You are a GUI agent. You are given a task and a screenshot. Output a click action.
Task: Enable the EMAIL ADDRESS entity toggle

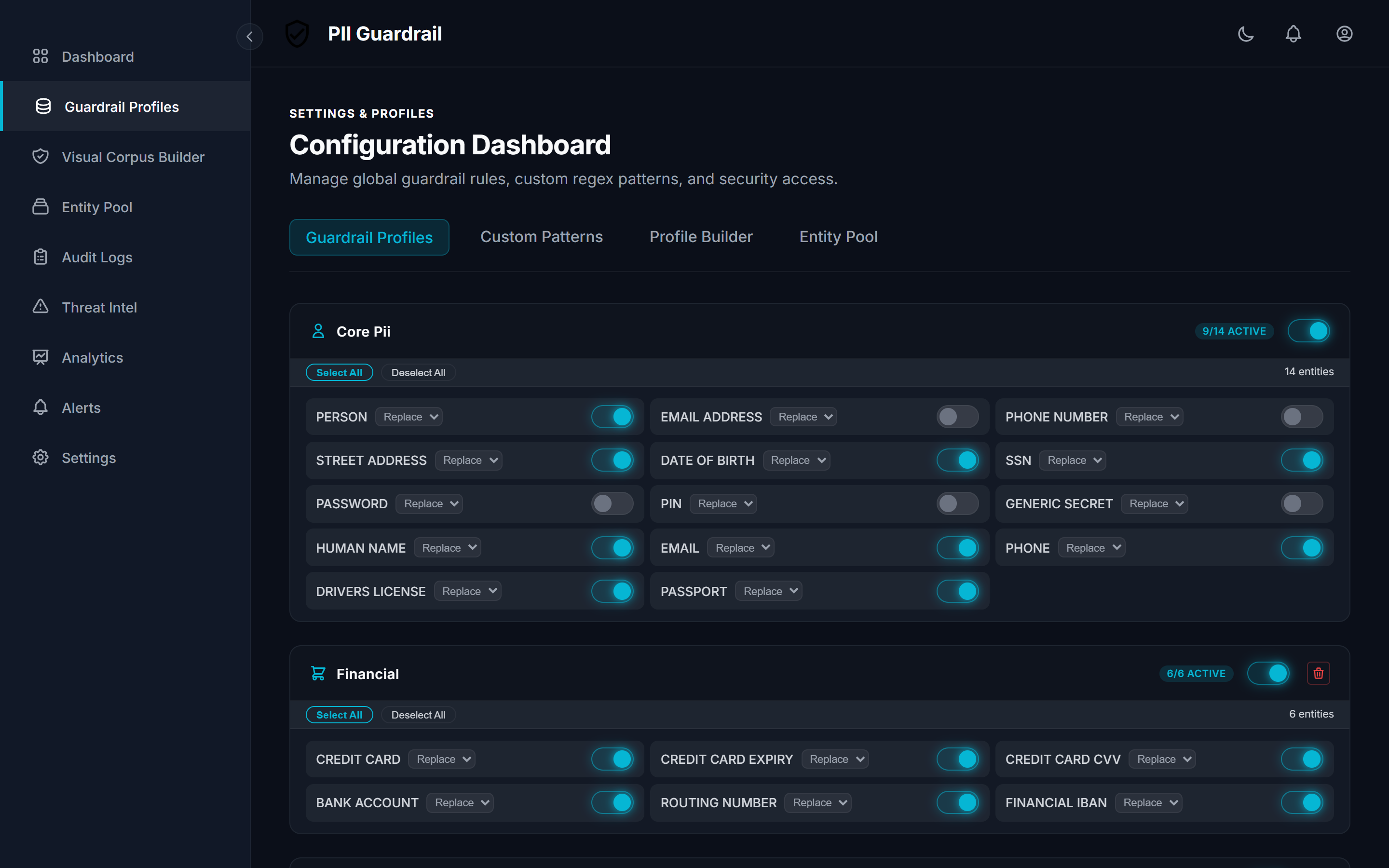coord(957,417)
